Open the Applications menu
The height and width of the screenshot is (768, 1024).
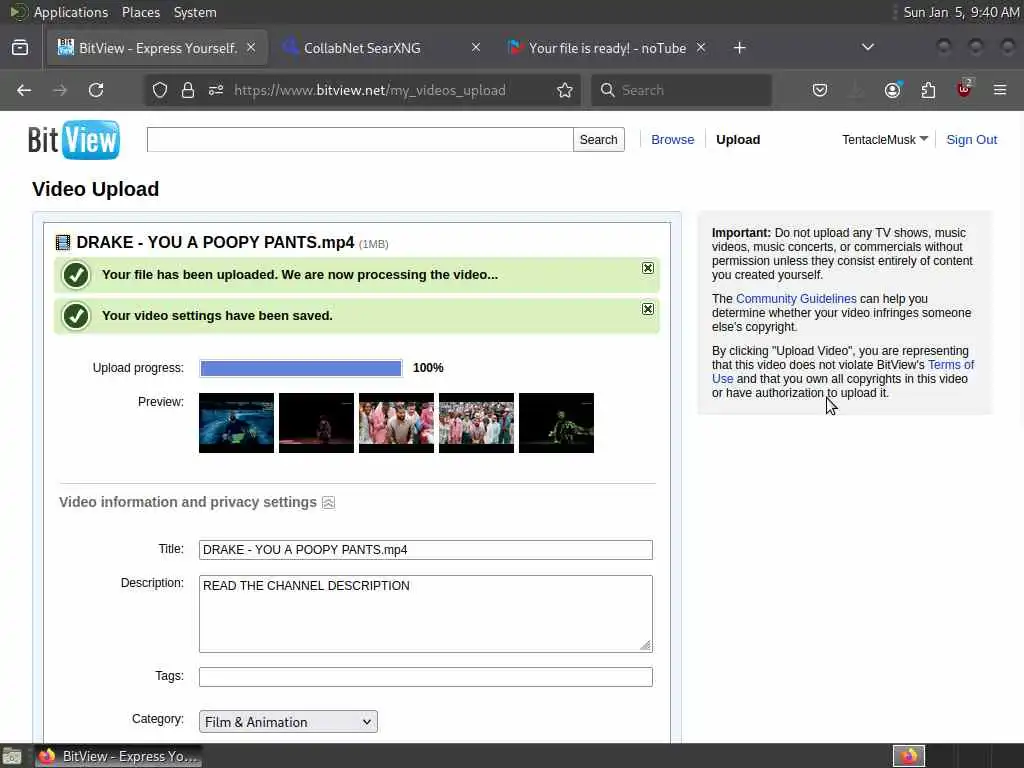coord(71,12)
